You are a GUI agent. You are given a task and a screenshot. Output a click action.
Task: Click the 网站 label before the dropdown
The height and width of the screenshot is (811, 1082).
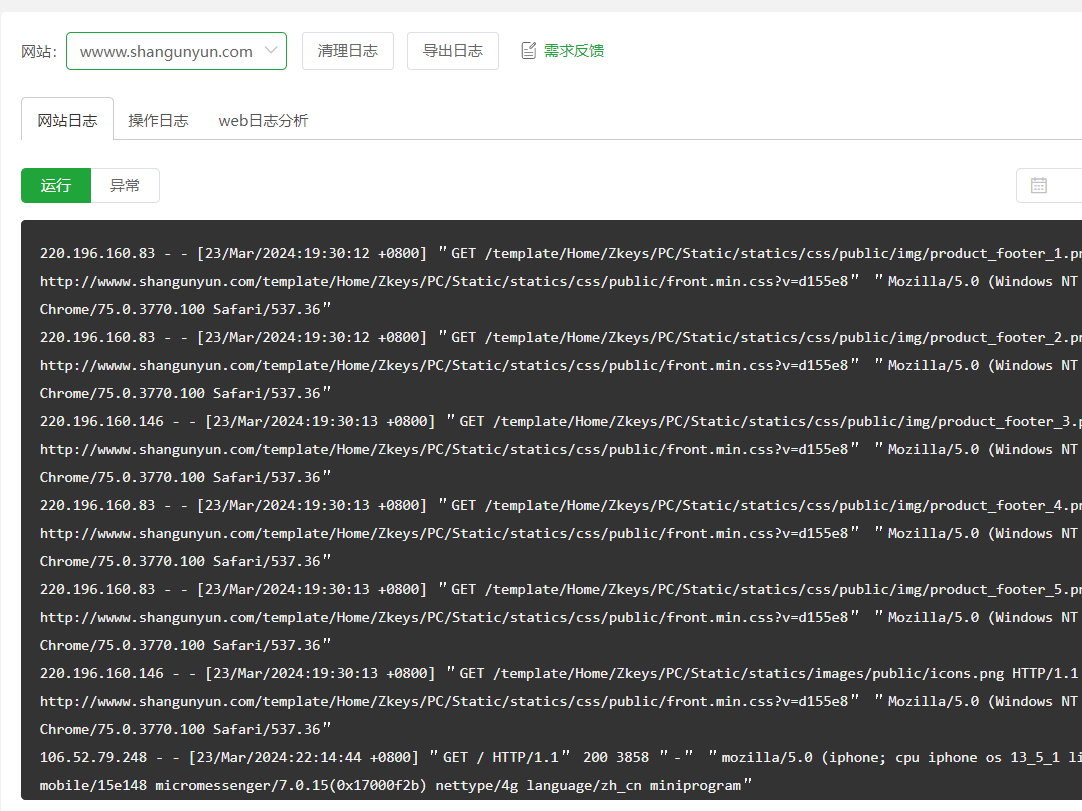38,52
